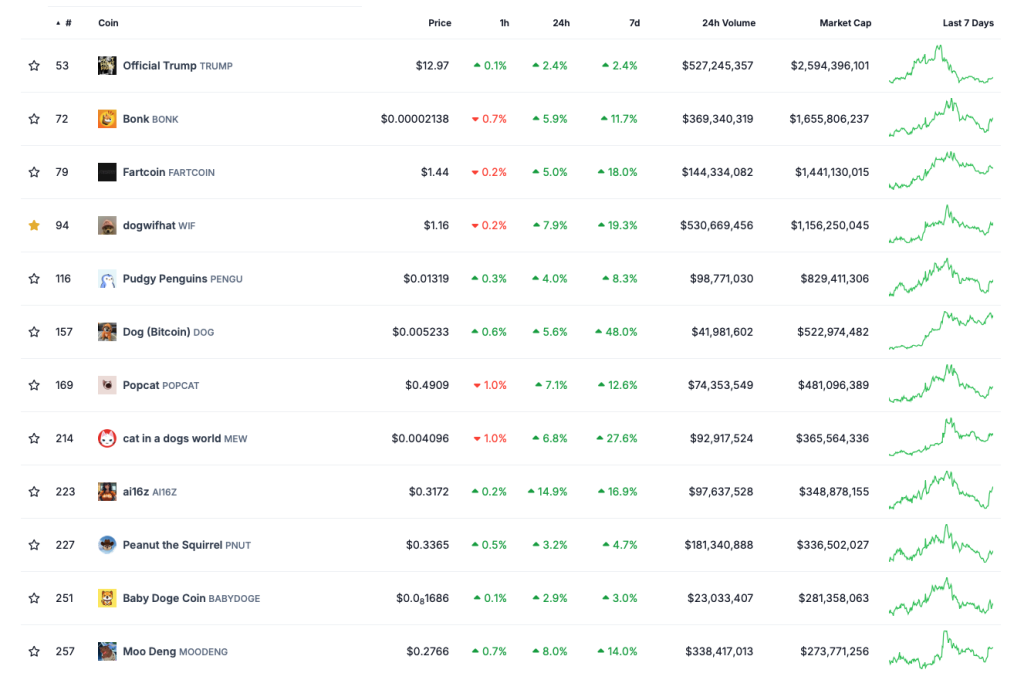Sort table by Coin header
The image size is (1024, 673).
coord(108,23)
